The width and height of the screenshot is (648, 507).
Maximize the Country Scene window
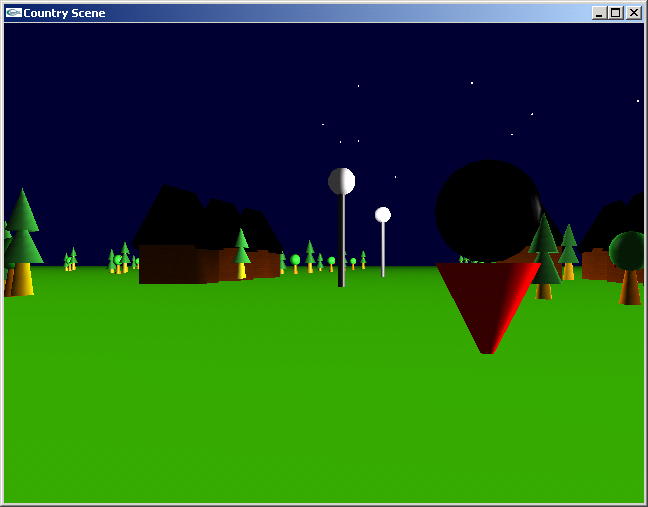615,13
